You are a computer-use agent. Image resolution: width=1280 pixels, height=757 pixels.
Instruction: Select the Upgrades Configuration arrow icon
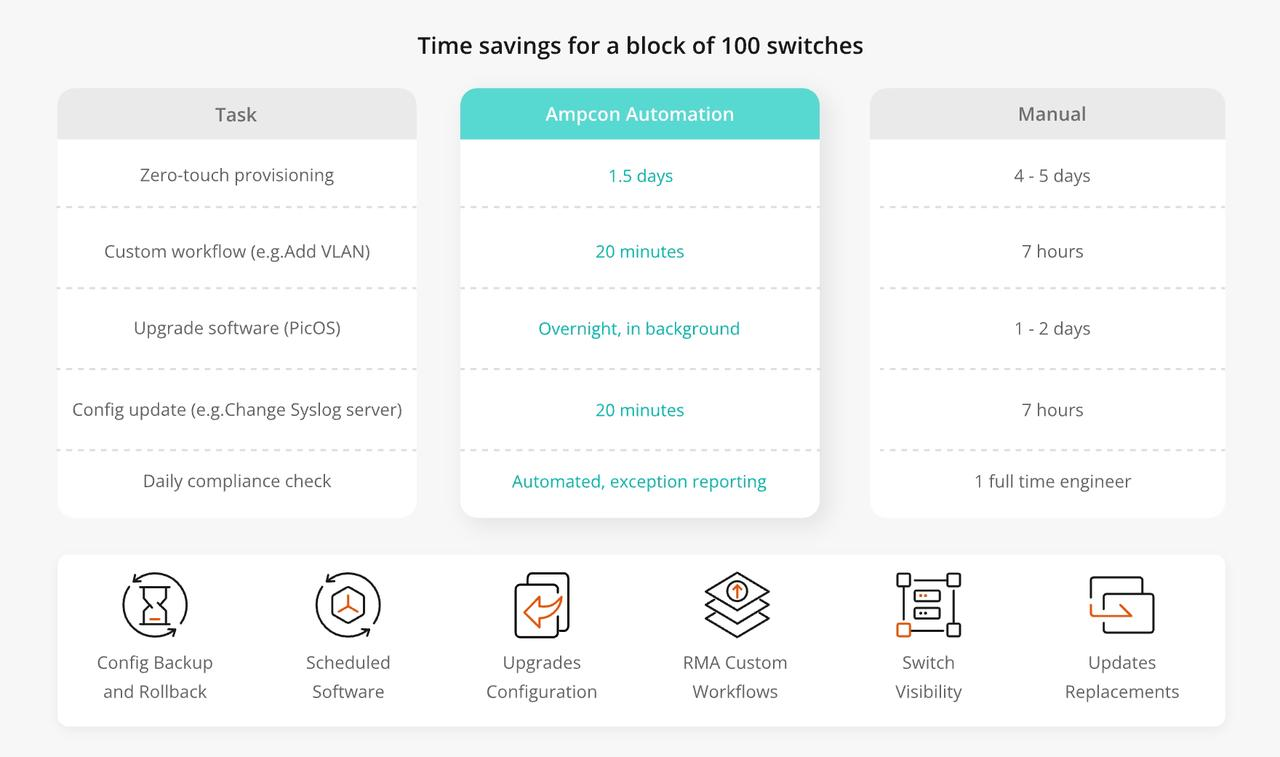pos(541,605)
